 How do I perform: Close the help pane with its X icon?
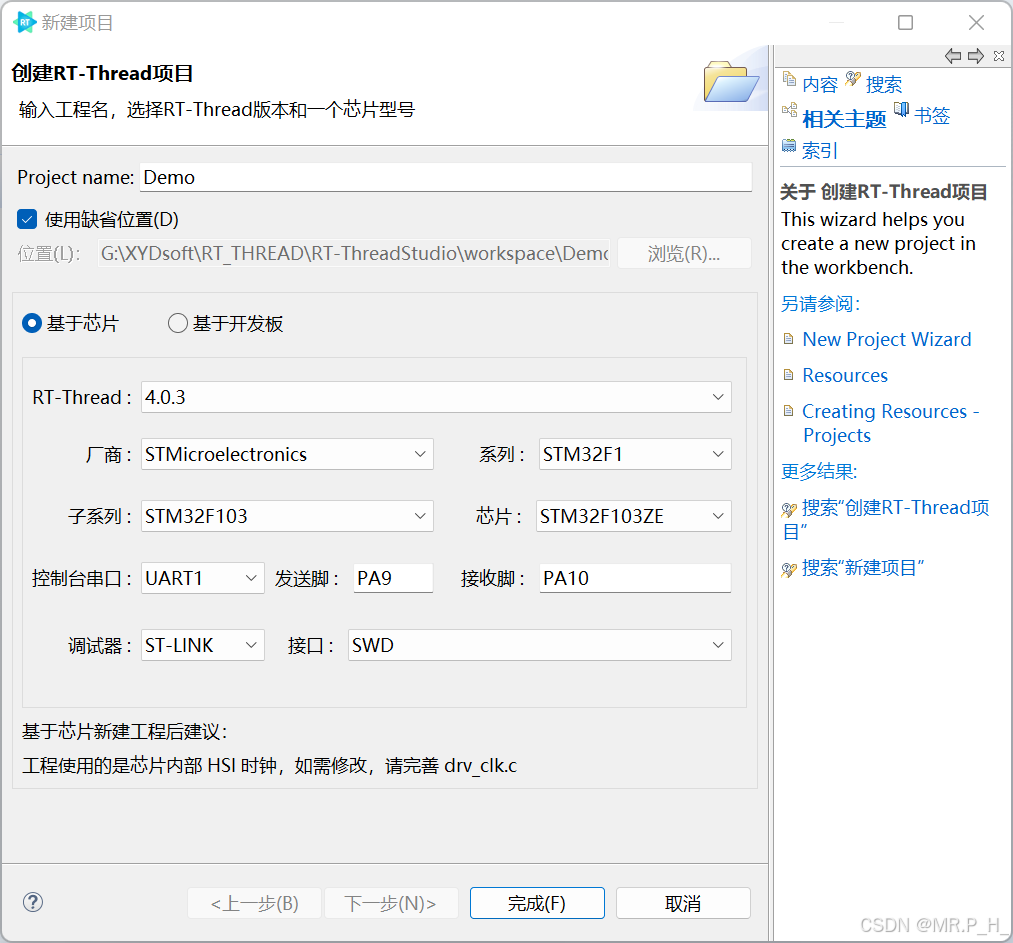[x=999, y=56]
